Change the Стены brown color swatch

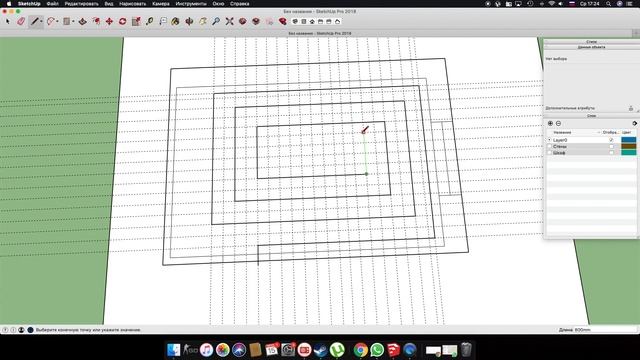point(629,146)
